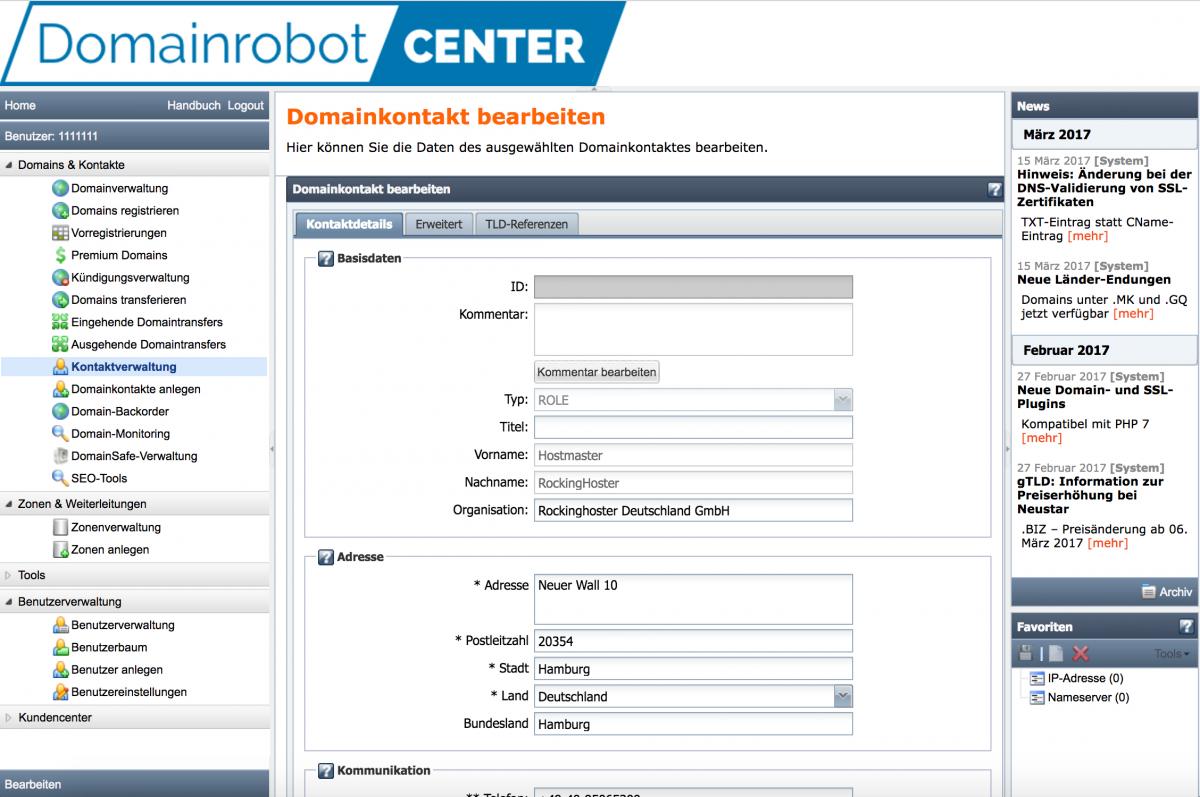This screenshot has width=1200, height=797.
Task: Click into the Kommentar text area
Action: pyautogui.click(x=693, y=330)
